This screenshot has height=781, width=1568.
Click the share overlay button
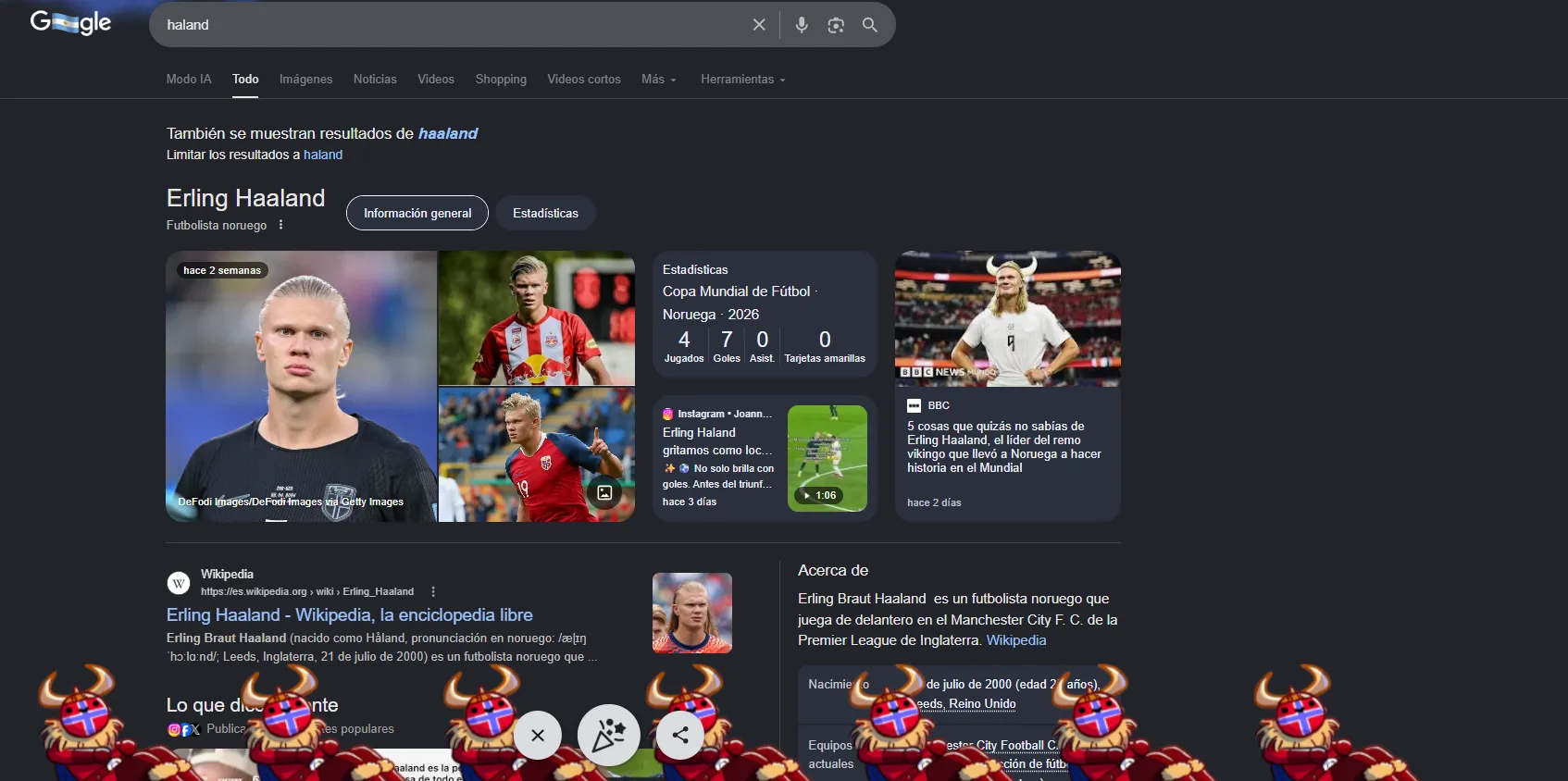[x=680, y=736]
